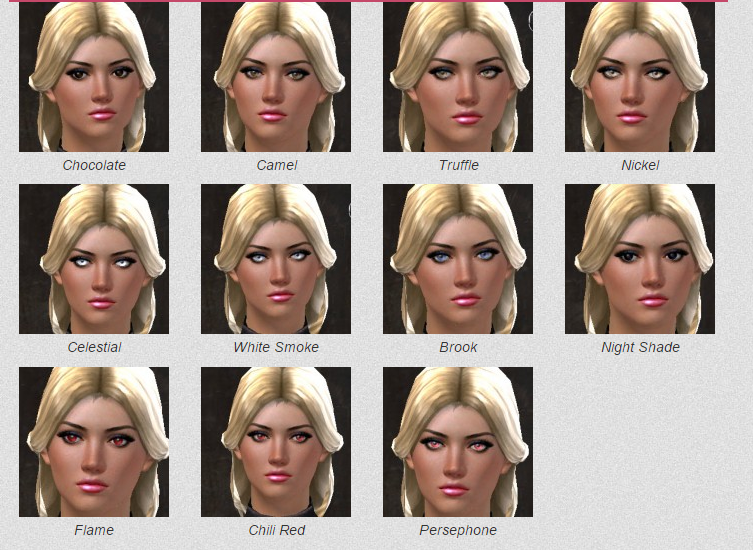Open the Chocolate eye color portrait

point(94,77)
